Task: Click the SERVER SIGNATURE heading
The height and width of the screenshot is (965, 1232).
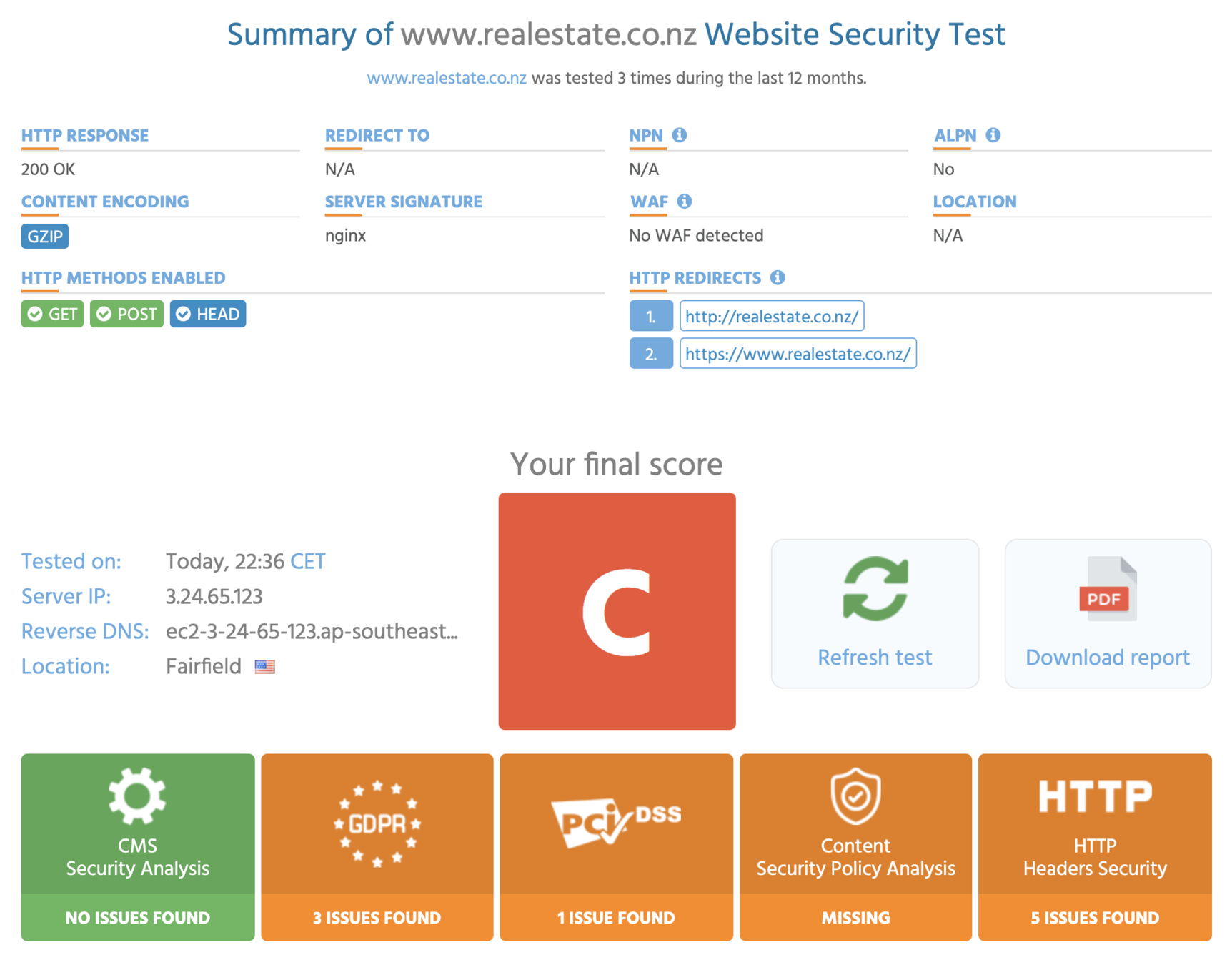Action: click(404, 202)
